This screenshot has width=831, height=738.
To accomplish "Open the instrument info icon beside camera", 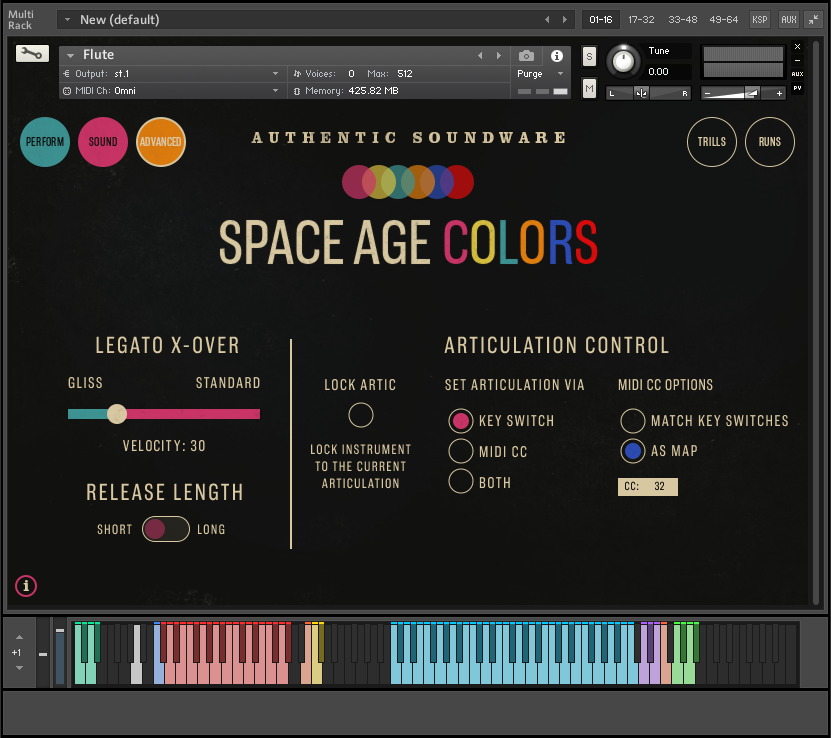I will coord(557,56).
